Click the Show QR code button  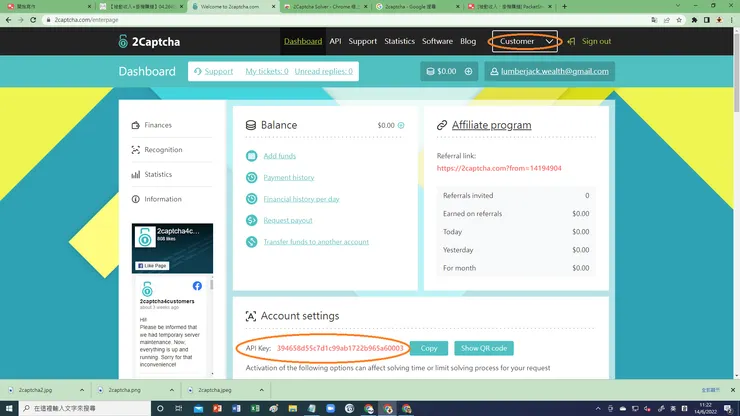(484, 348)
